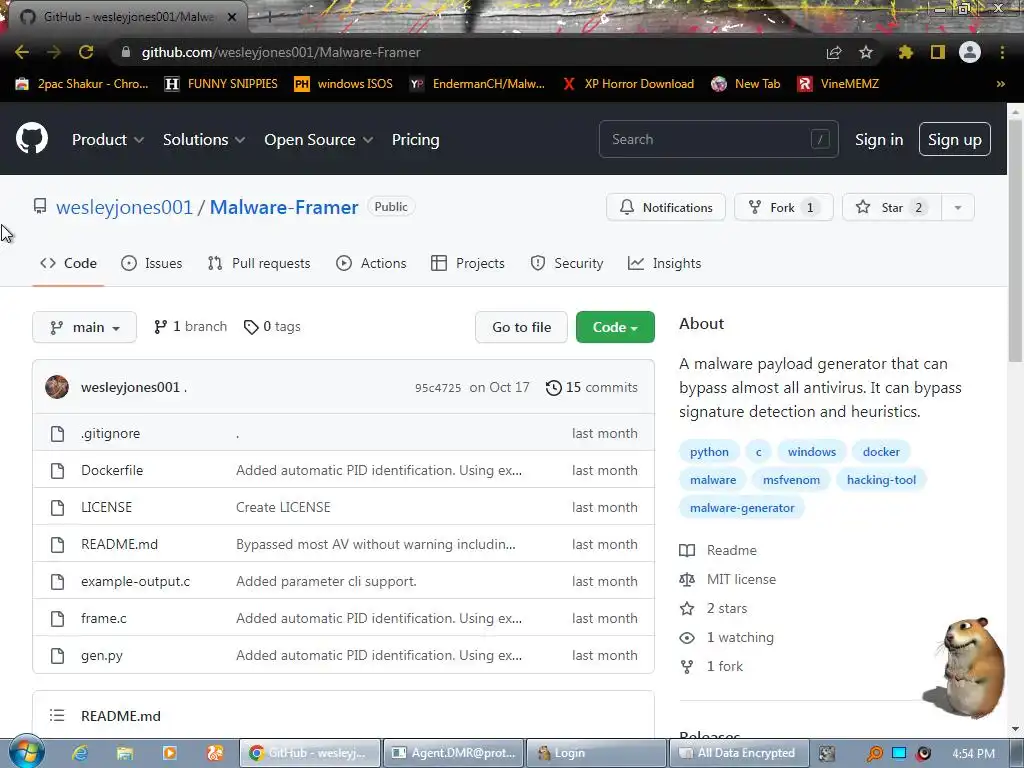Open the Dockerfile file

(x=112, y=470)
